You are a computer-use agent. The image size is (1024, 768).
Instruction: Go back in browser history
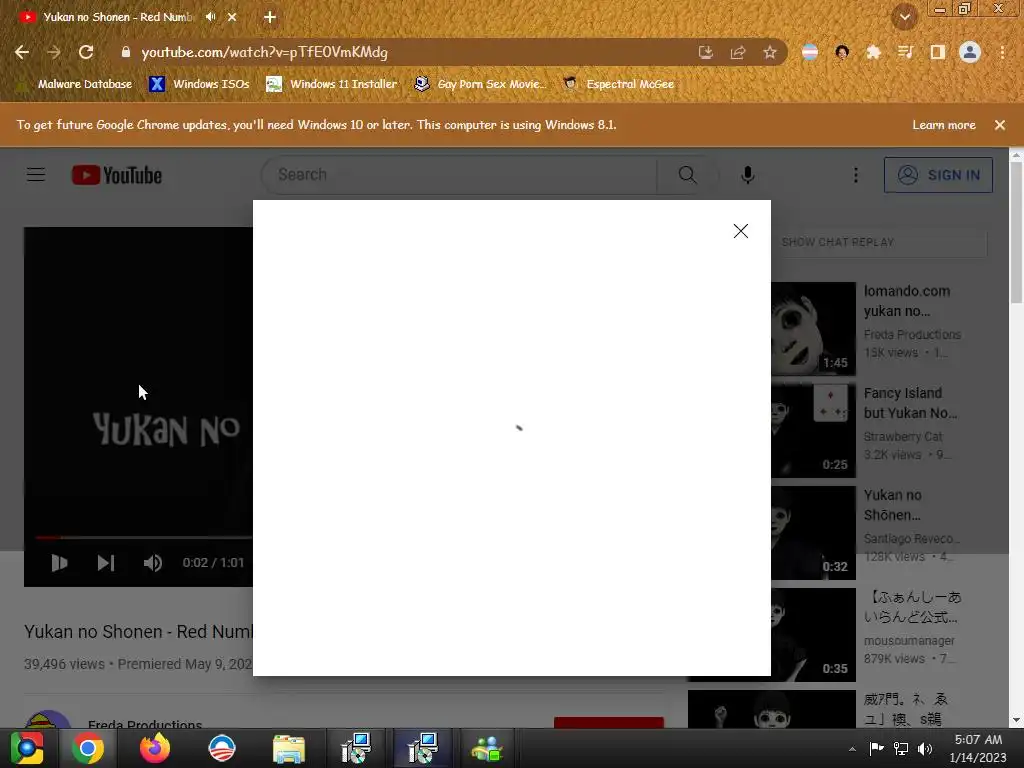[22, 52]
